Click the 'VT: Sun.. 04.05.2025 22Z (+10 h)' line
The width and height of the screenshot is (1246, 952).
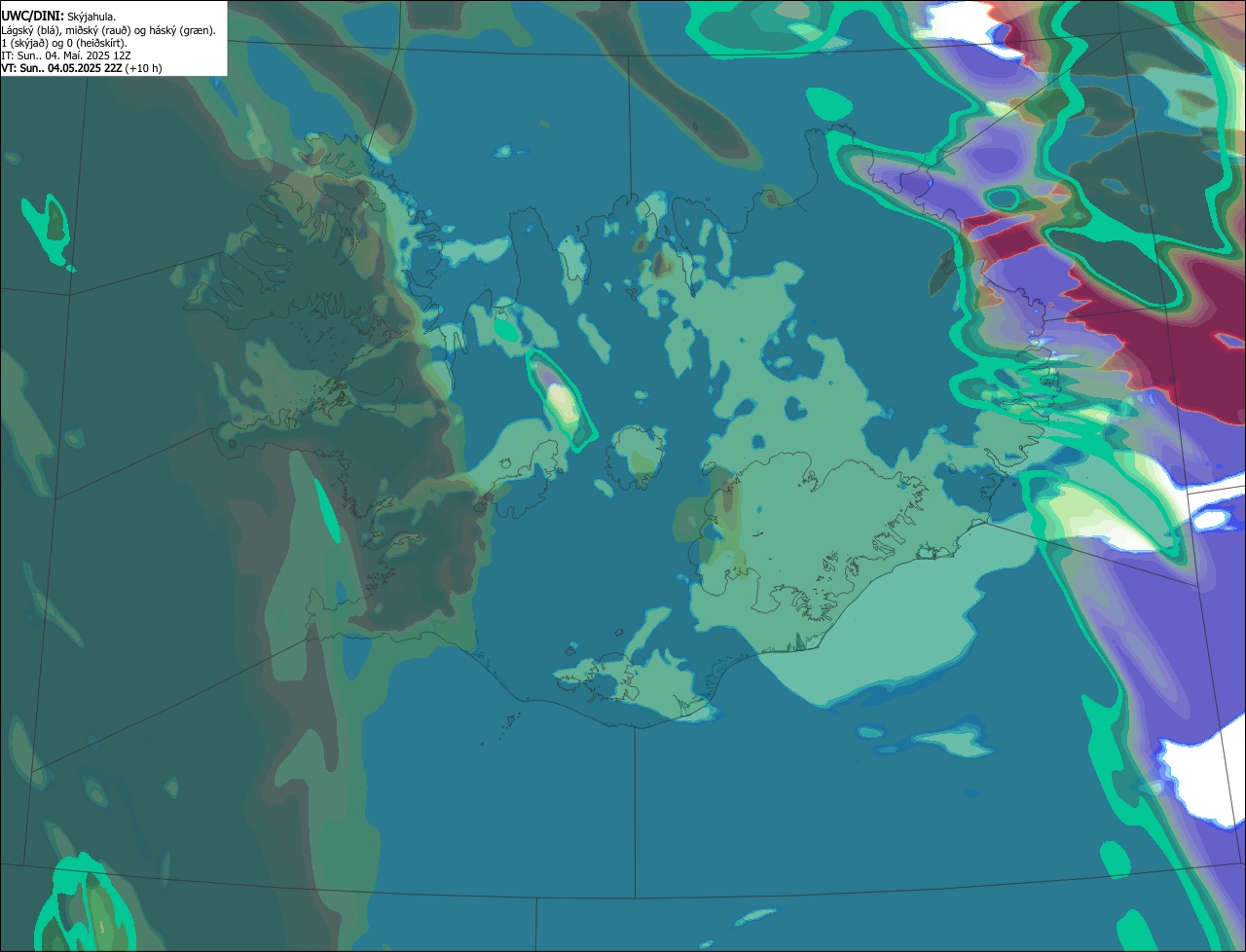coord(82,68)
